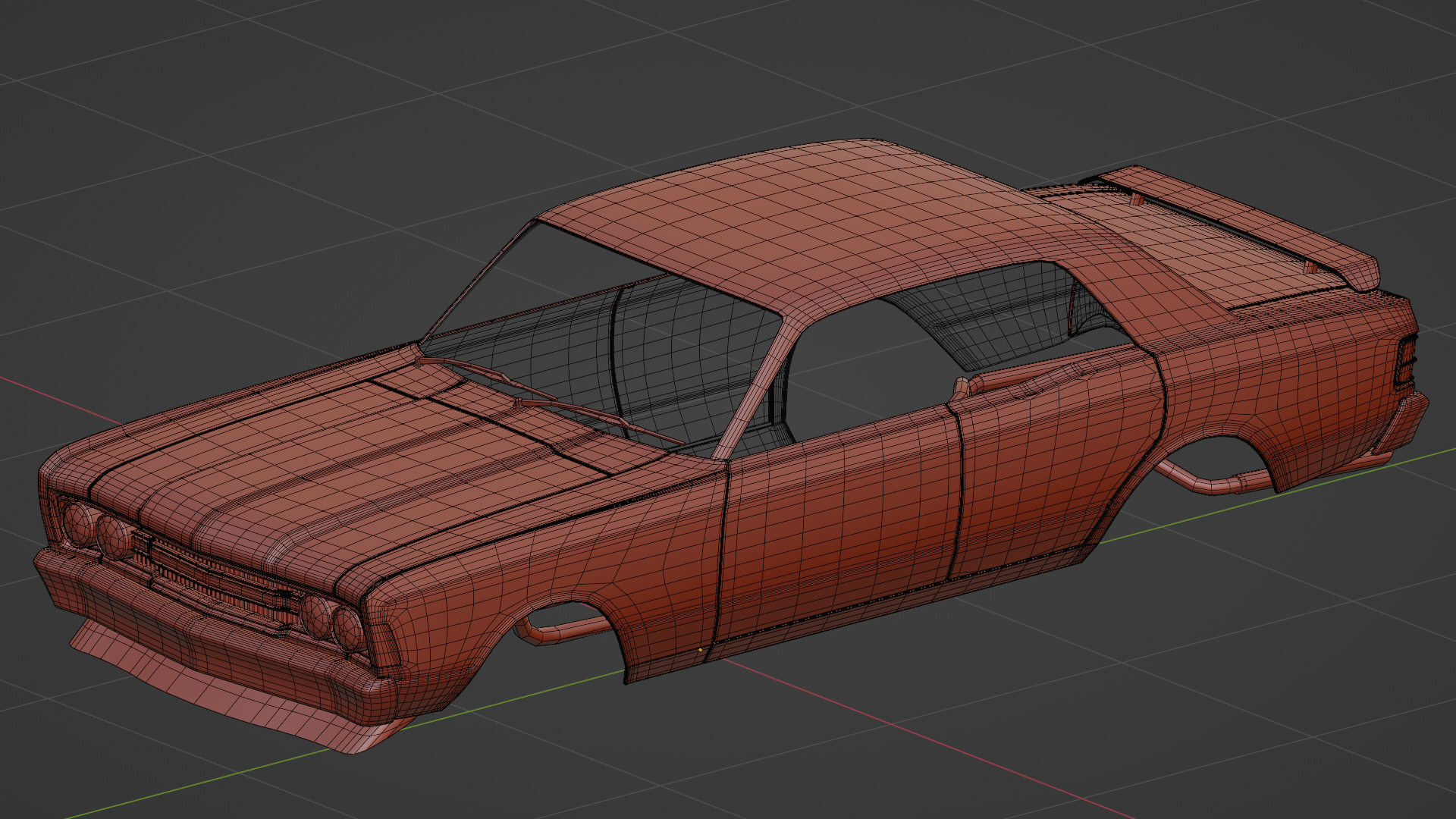The image size is (1456, 819).
Task: Click the rear taillight housing
Action: pos(1407,361)
